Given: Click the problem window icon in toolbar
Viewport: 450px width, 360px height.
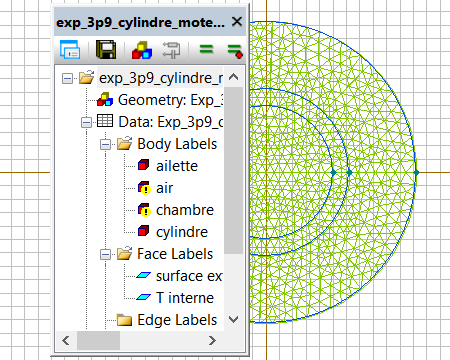Looking at the screenshot, I should click(x=70, y=50).
